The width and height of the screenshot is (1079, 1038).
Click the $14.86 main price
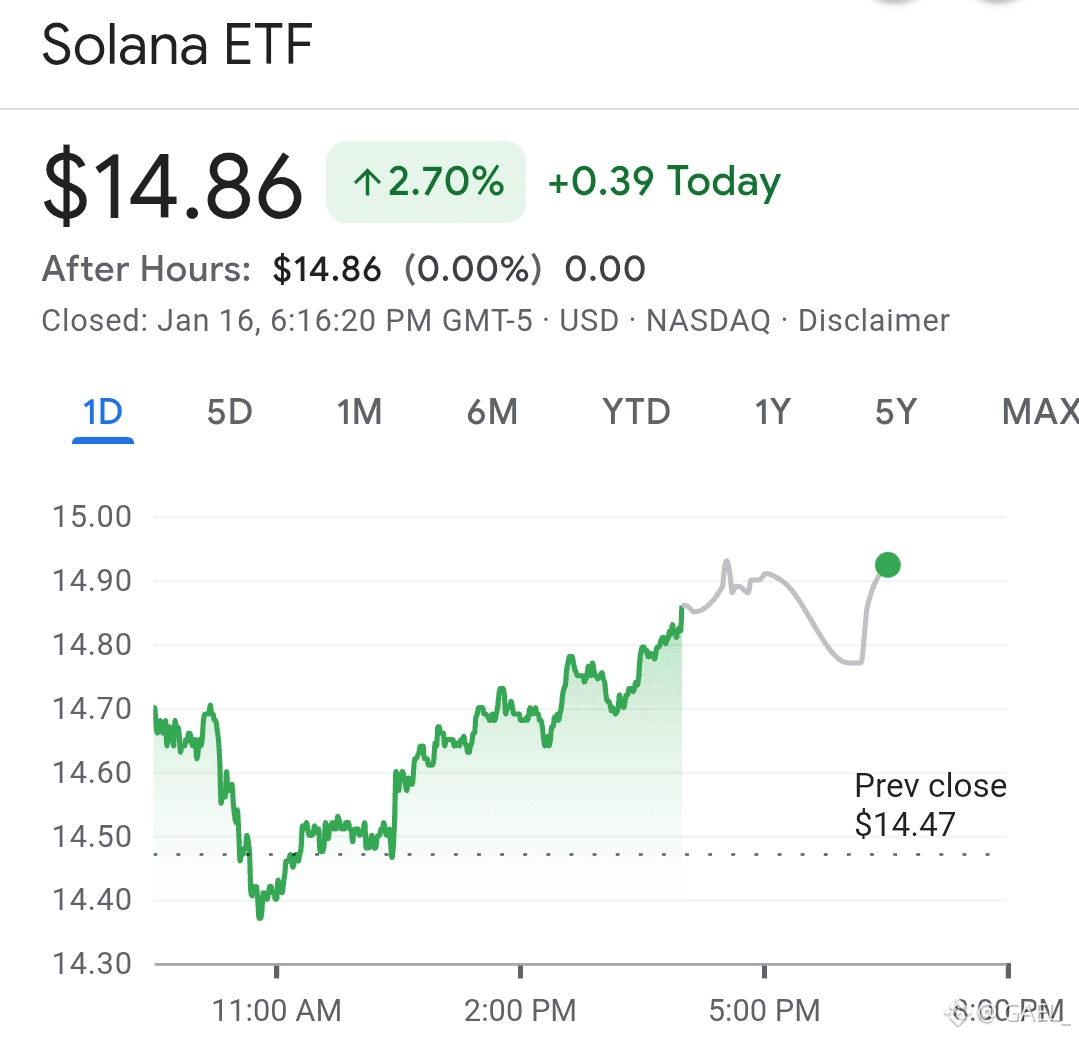click(172, 185)
